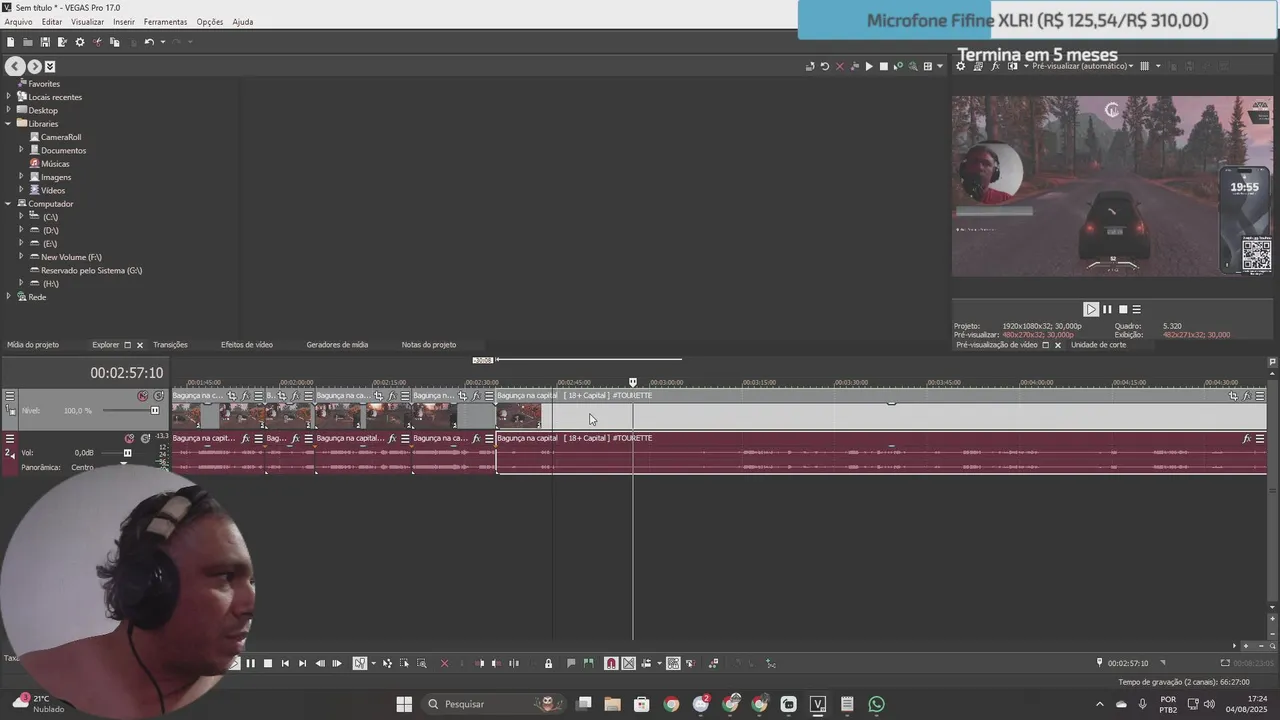Collapse the Libraries tree node
The image size is (1280, 720).
pos(9,124)
